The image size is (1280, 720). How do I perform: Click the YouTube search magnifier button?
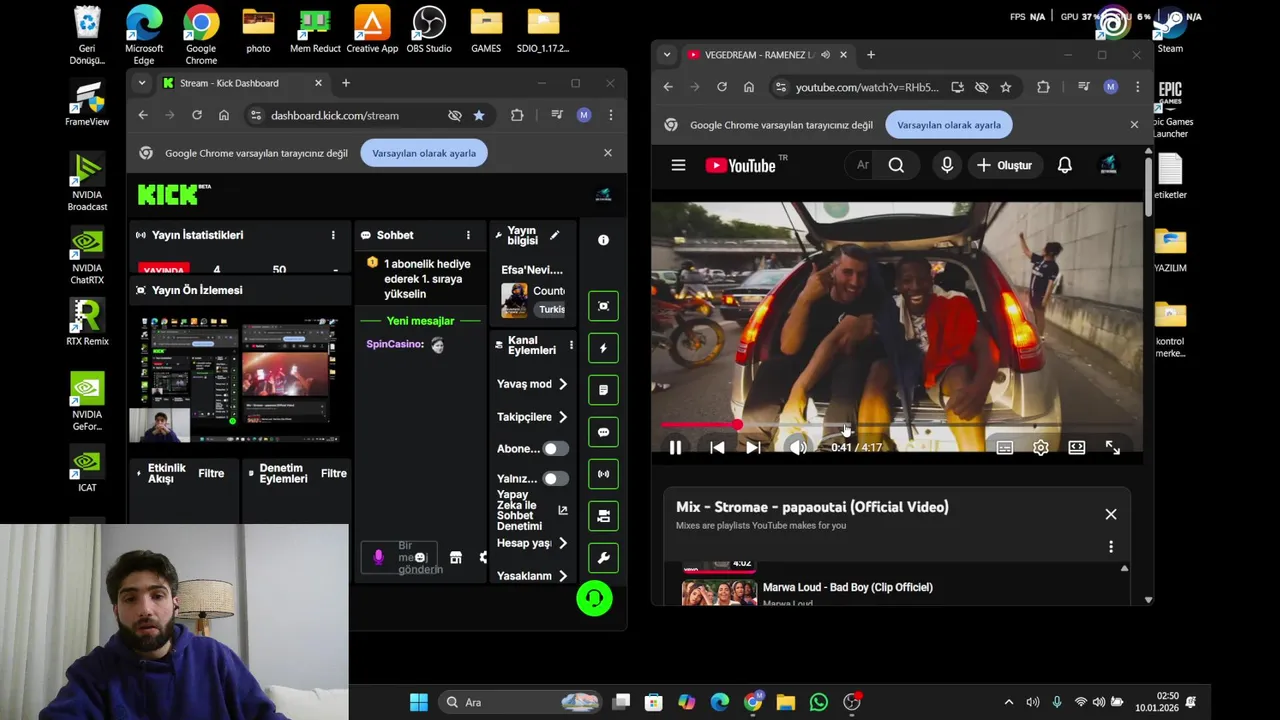click(x=896, y=165)
